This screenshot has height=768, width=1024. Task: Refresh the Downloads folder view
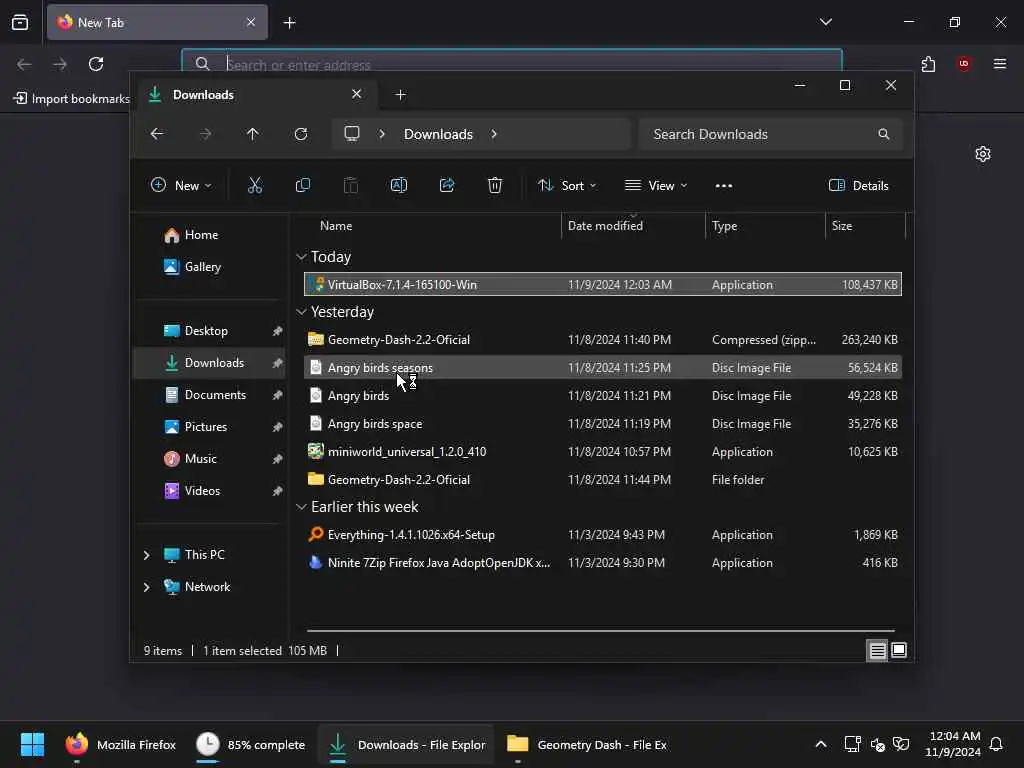[x=300, y=134]
